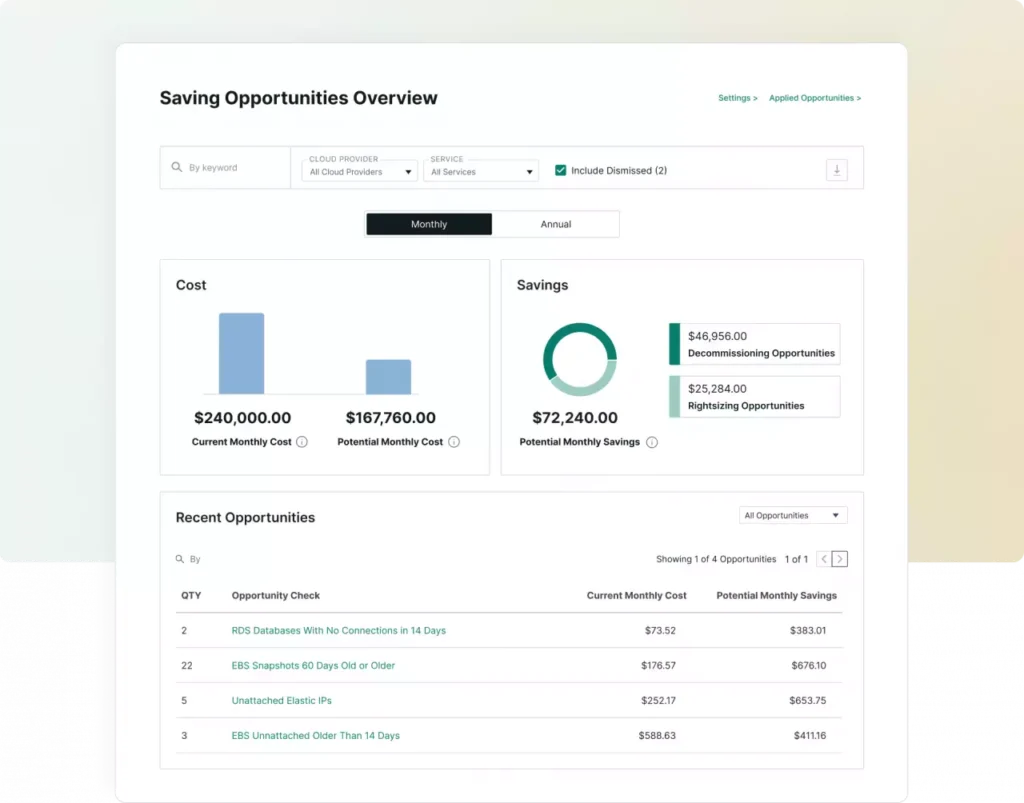Toggle the Monthly view selector

428,223
